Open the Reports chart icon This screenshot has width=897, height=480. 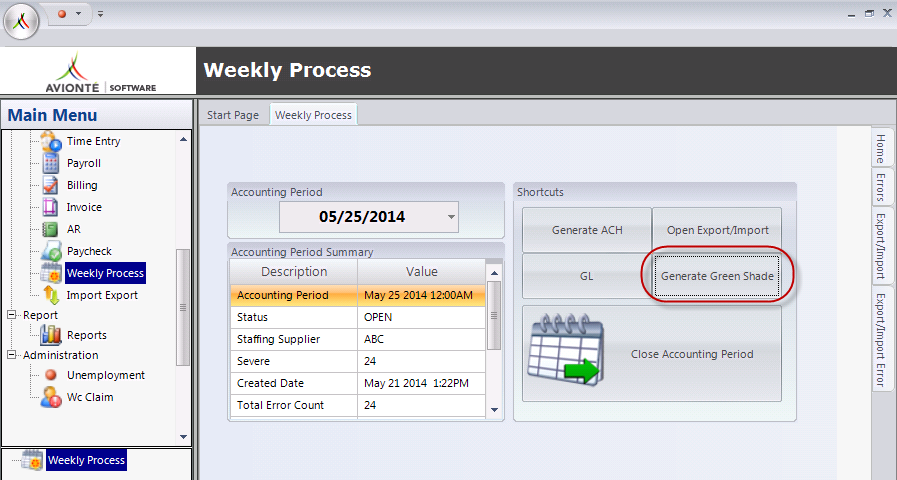(51, 335)
